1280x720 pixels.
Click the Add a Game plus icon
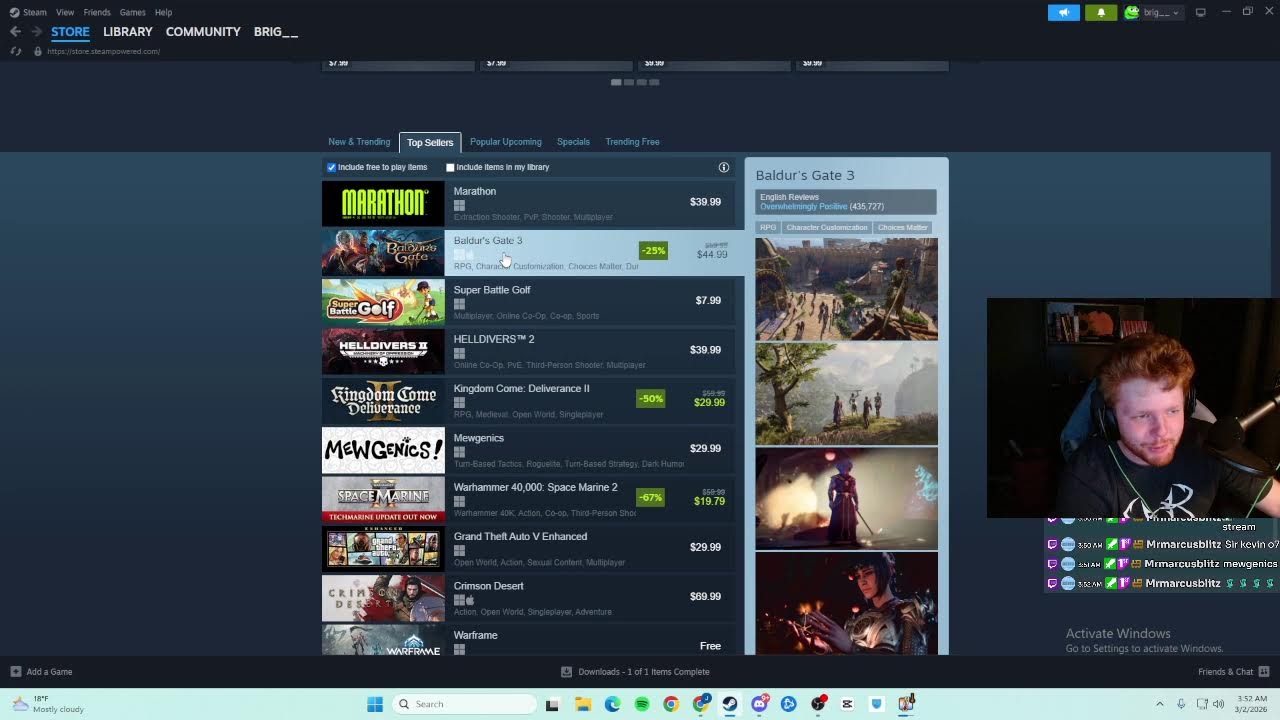tap(15, 672)
